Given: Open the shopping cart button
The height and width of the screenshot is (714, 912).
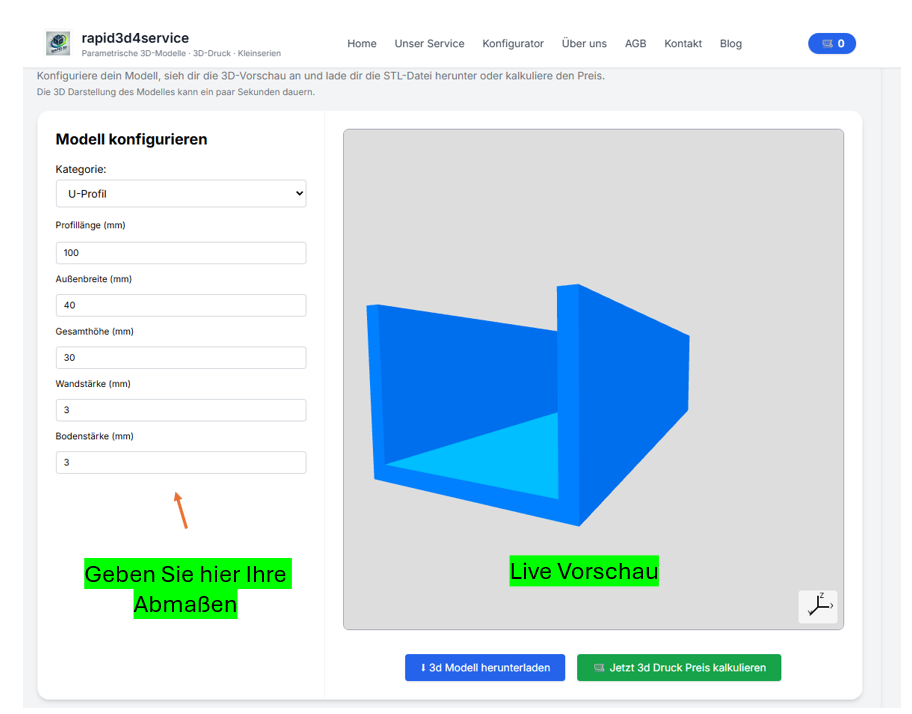Looking at the screenshot, I should (x=831, y=43).
